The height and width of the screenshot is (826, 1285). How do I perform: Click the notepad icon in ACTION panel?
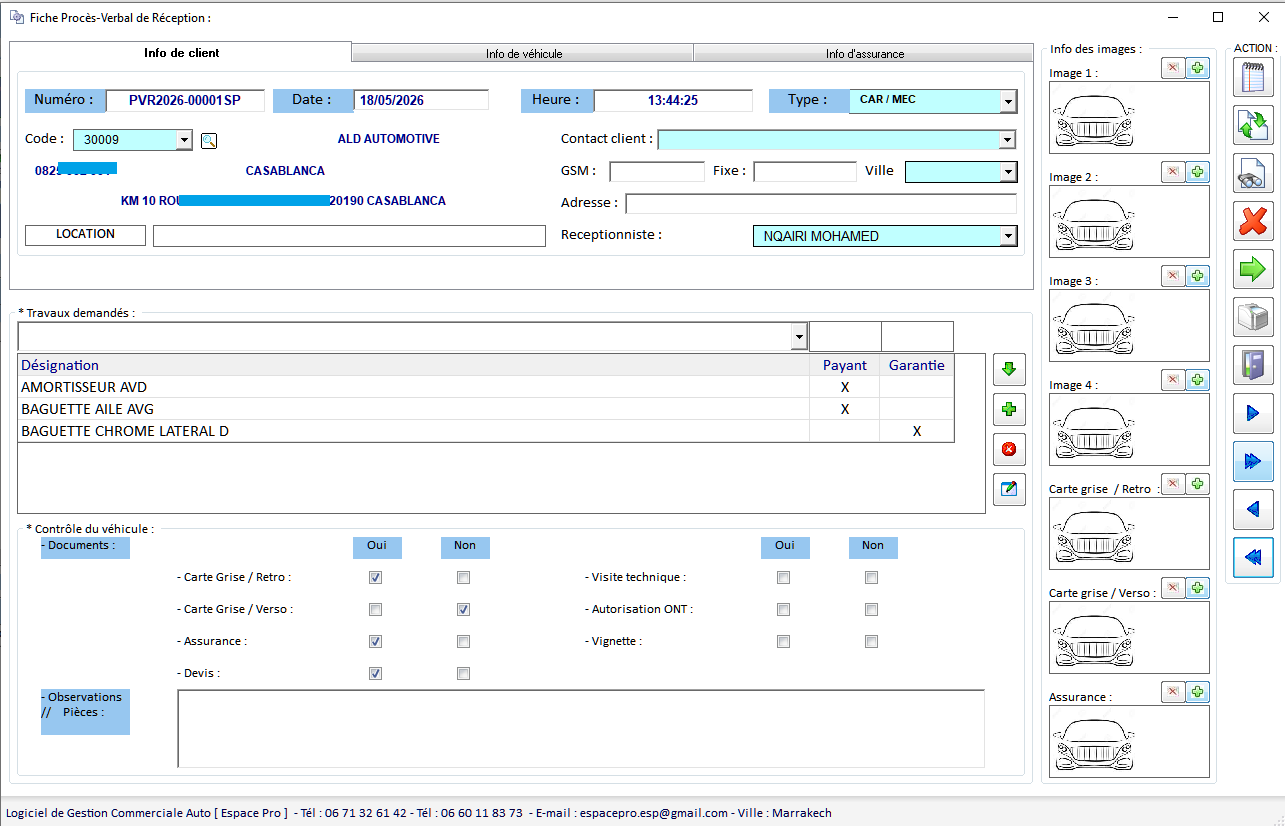pos(1253,76)
